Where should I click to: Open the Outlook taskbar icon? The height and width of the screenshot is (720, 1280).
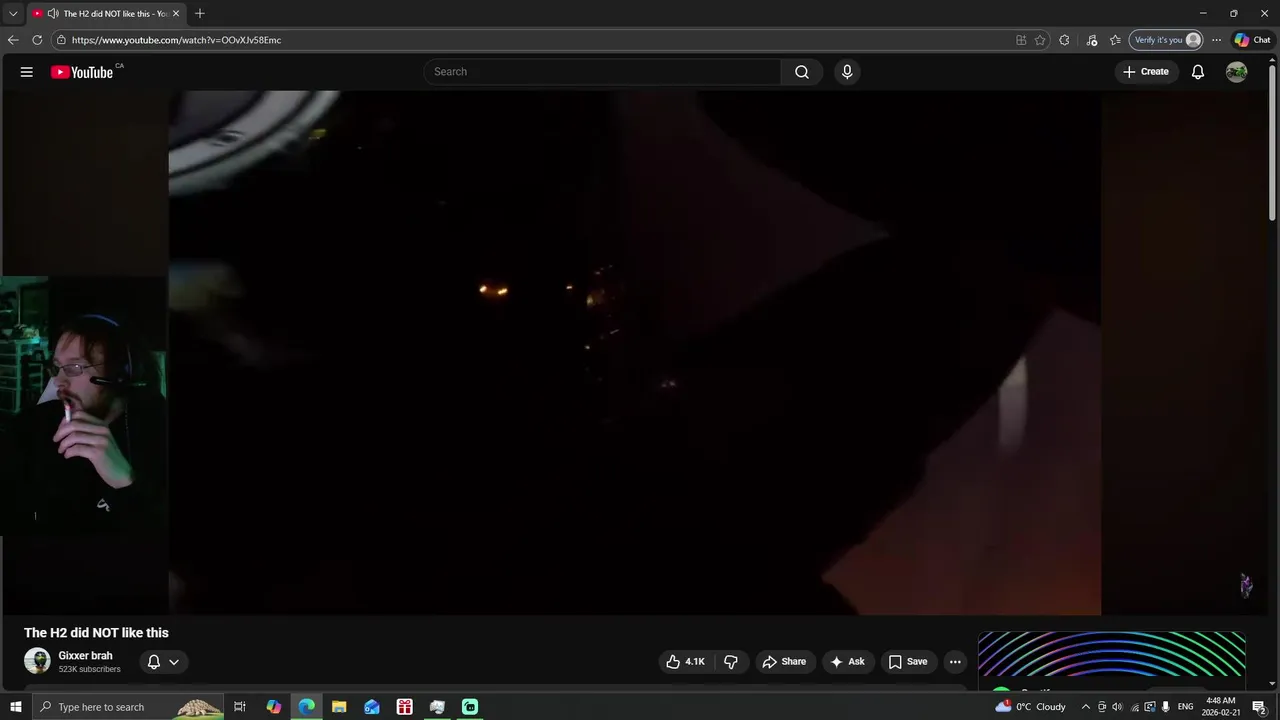372,707
